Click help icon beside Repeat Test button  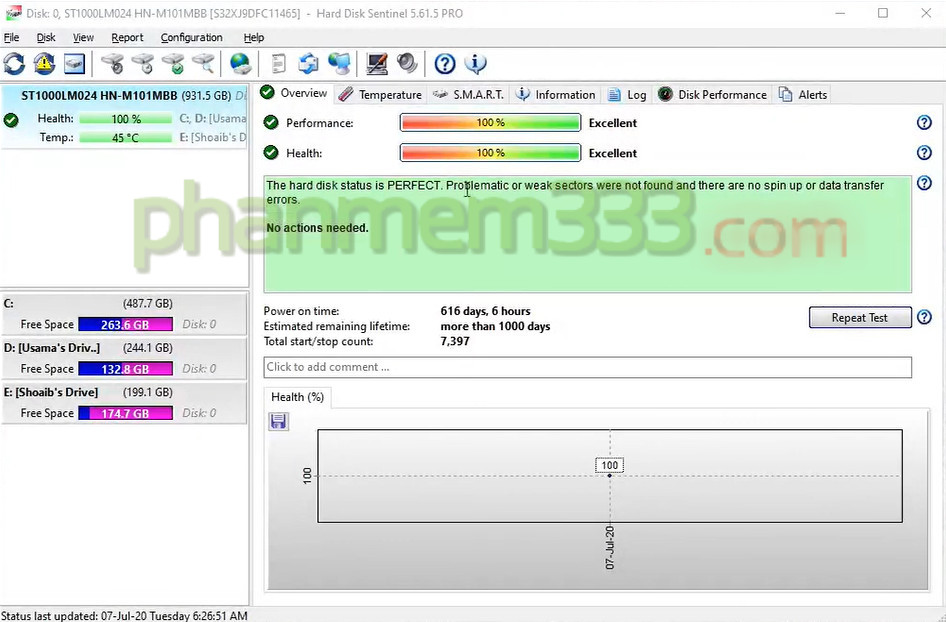click(x=924, y=318)
